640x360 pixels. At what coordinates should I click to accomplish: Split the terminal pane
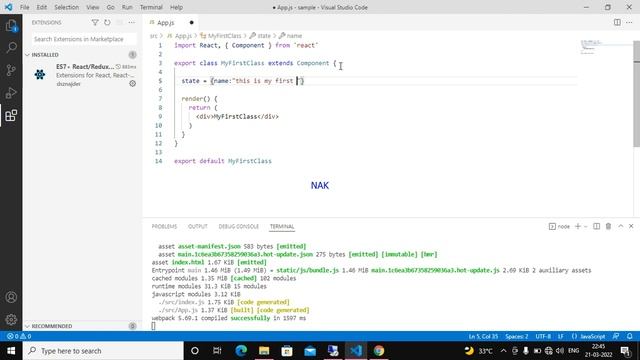point(596,226)
